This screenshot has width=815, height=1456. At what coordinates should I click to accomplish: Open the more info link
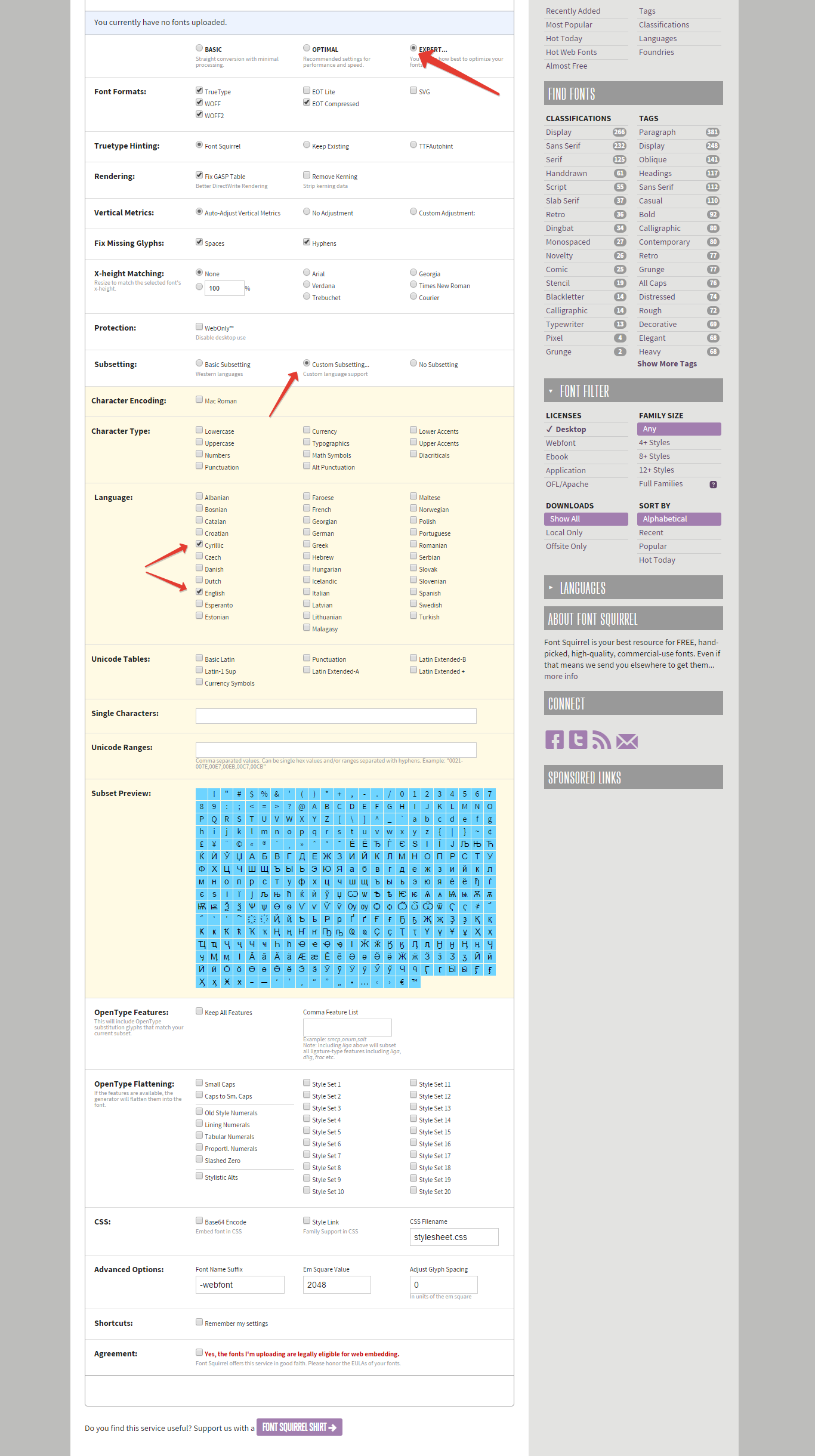[561, 677]
